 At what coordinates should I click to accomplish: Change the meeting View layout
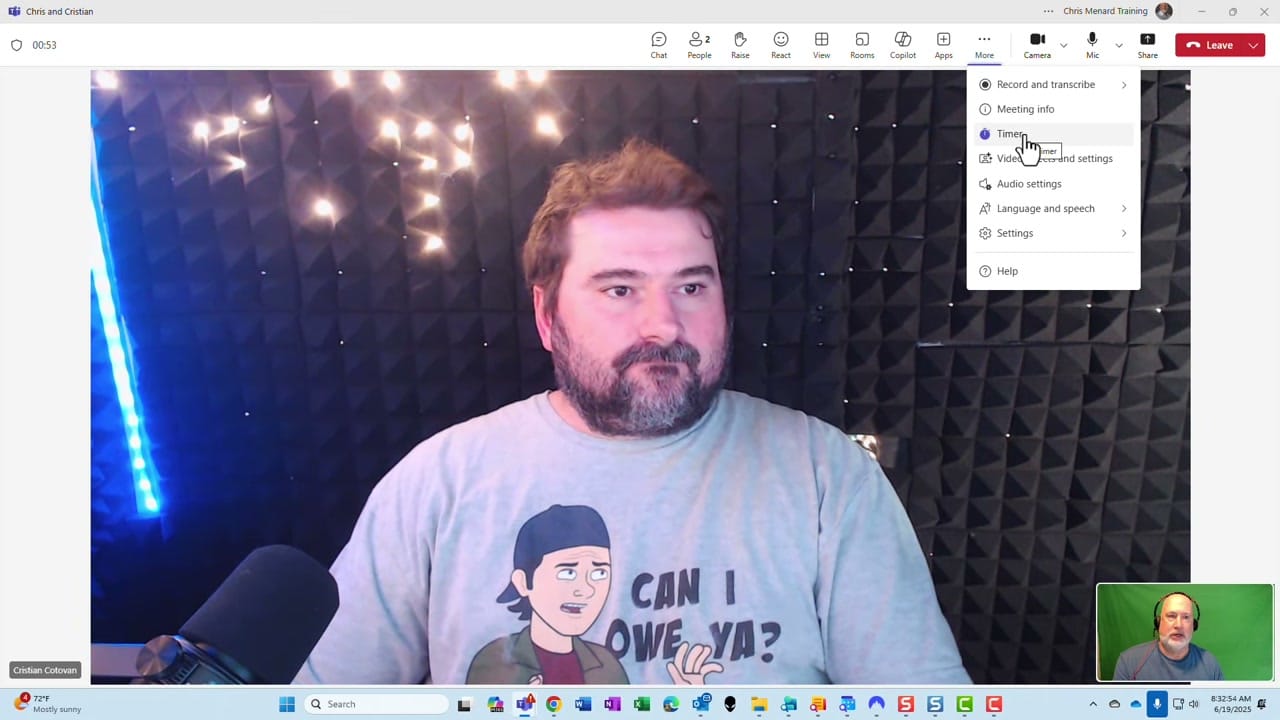point(821,44)
